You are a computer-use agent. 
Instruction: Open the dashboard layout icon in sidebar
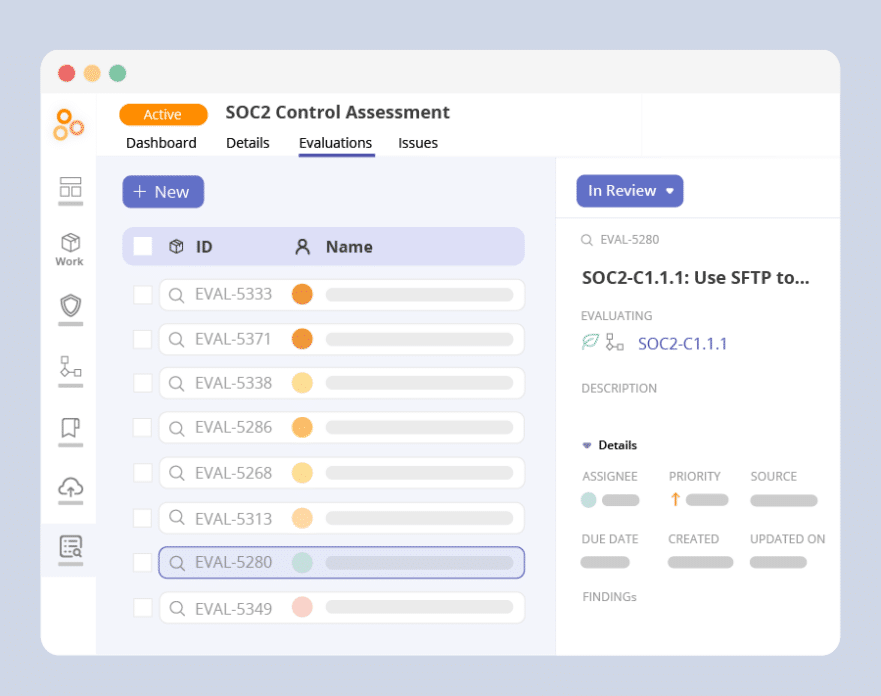(x=70, y=187)
